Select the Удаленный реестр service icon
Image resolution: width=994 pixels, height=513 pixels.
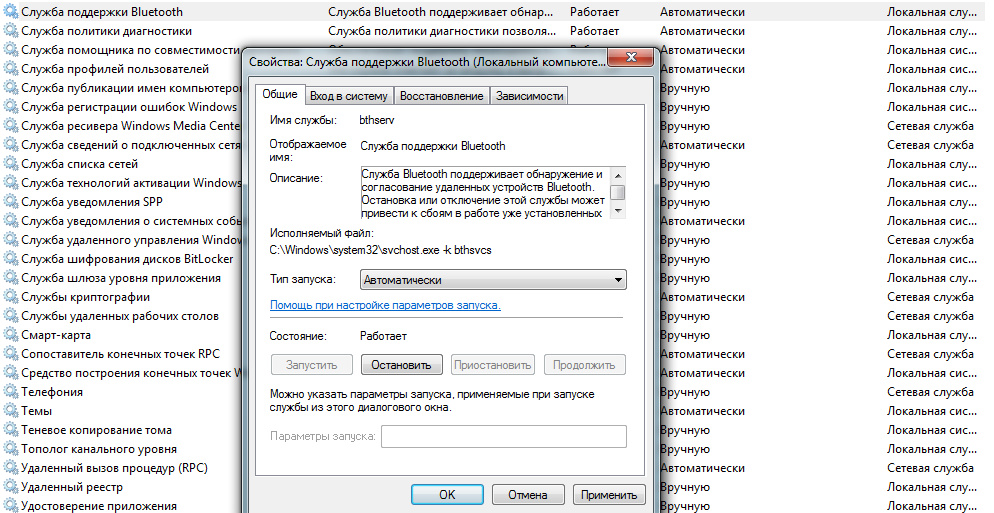coord(11,487)
